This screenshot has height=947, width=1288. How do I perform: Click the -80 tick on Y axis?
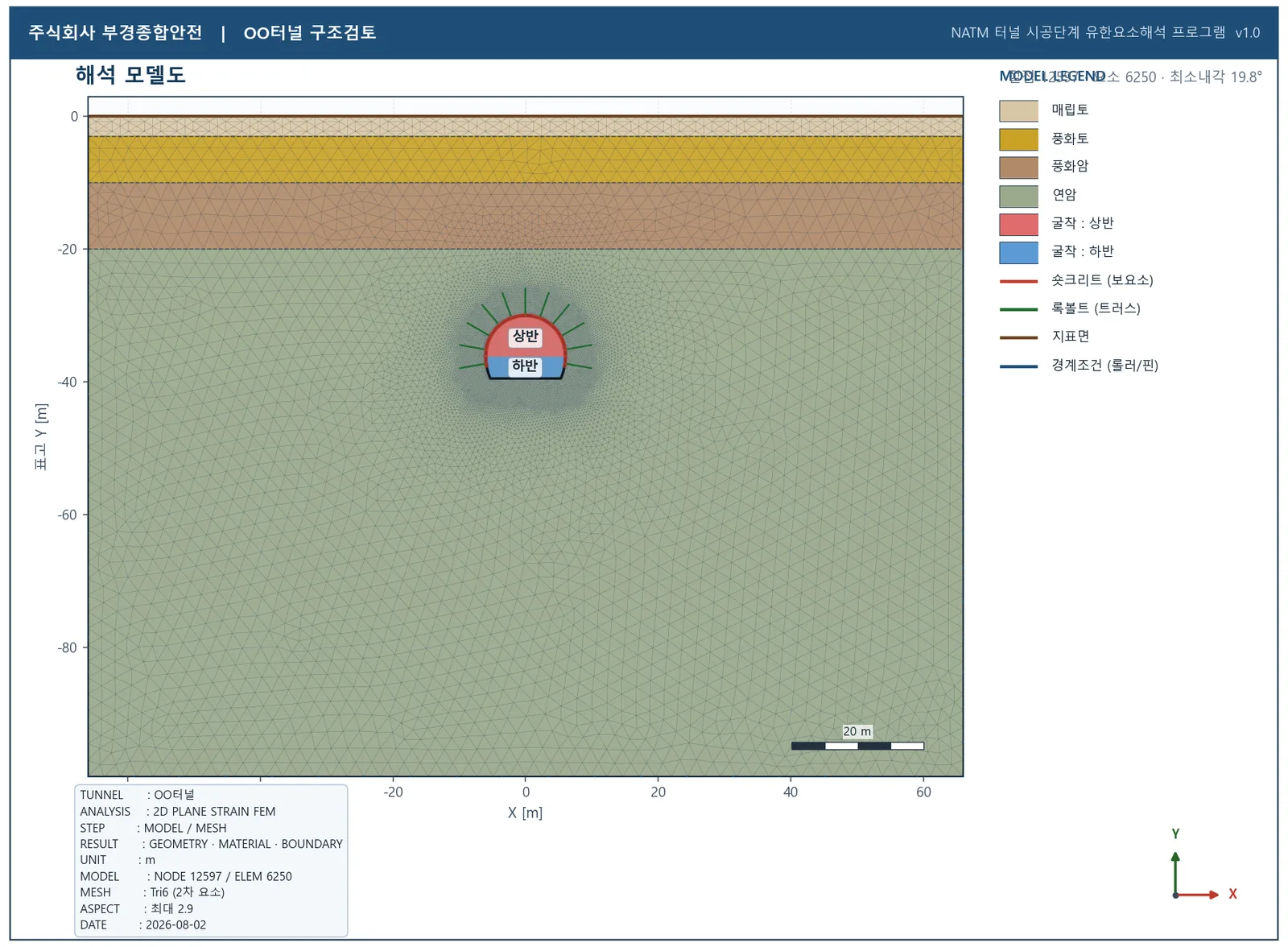68,647
